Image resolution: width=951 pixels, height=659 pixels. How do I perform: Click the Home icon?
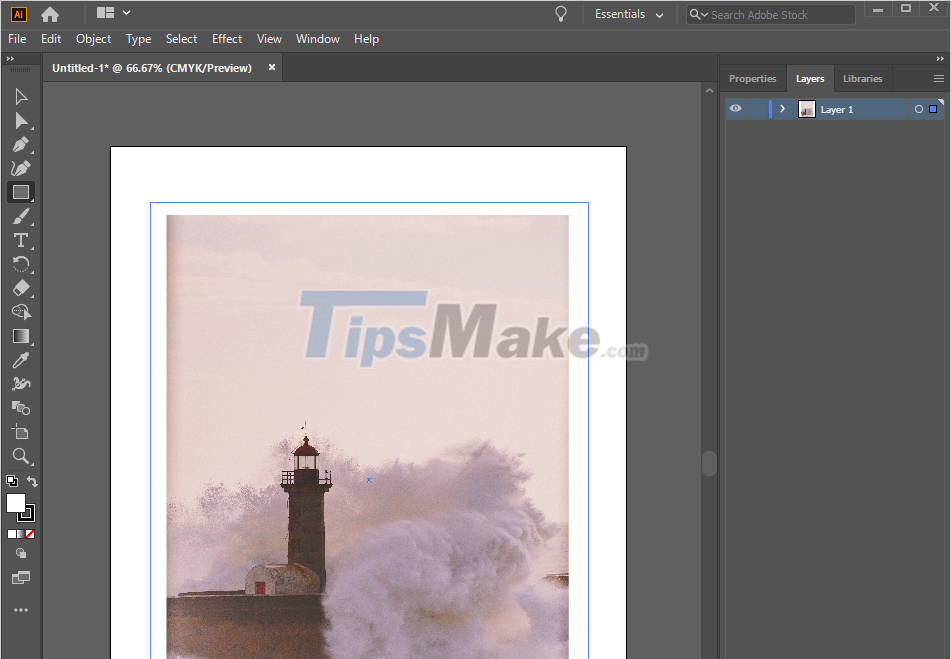[49, 13]
